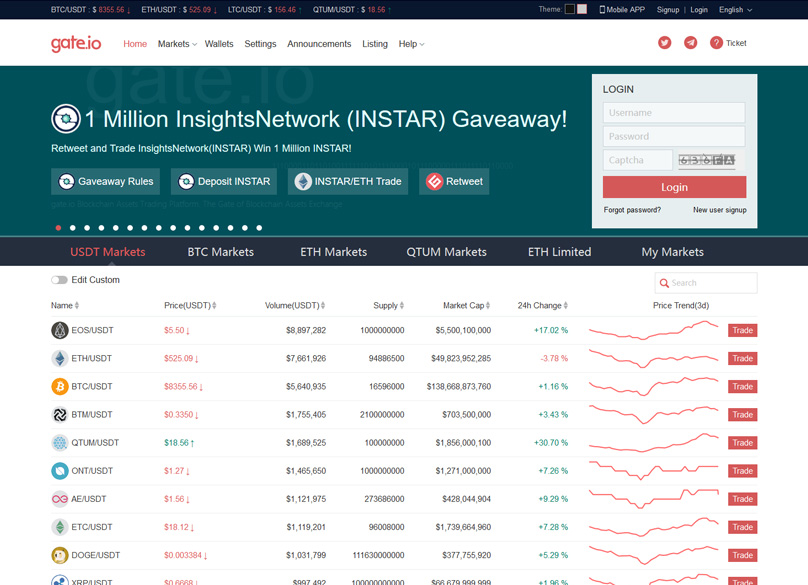
Task: Click the EOS coin icon
Action: [60, 330]
